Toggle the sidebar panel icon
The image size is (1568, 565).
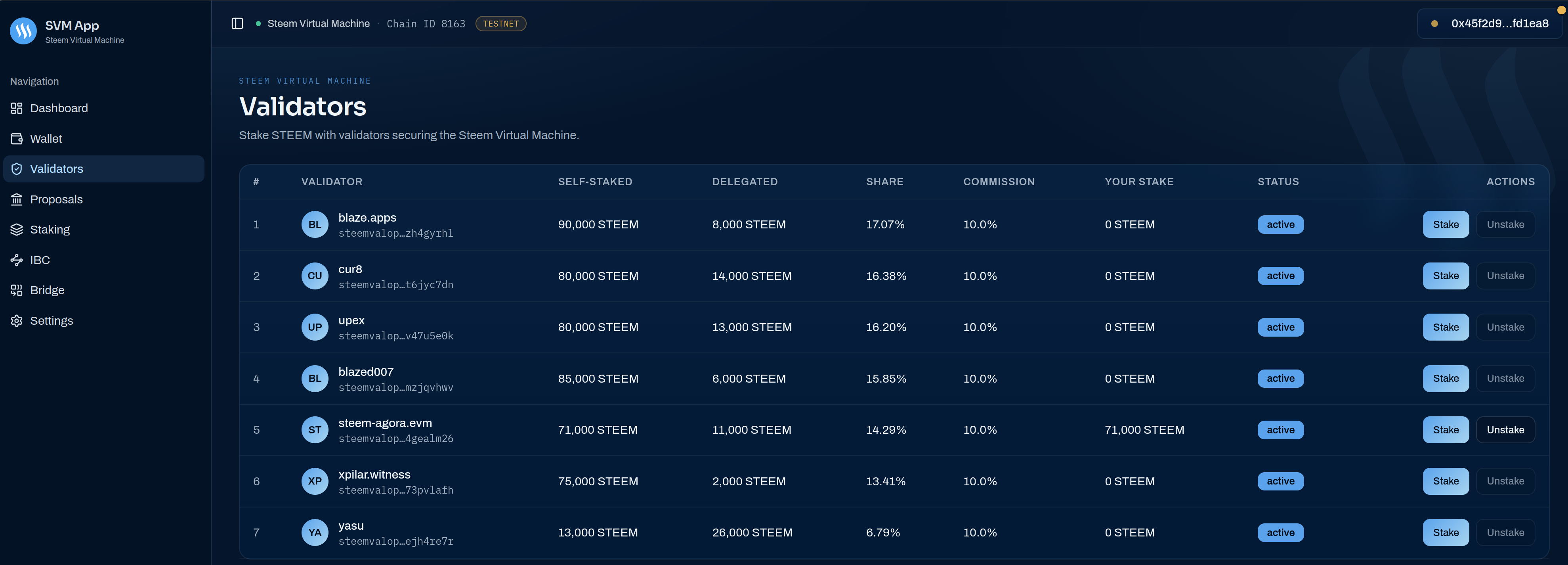[237, 23]
